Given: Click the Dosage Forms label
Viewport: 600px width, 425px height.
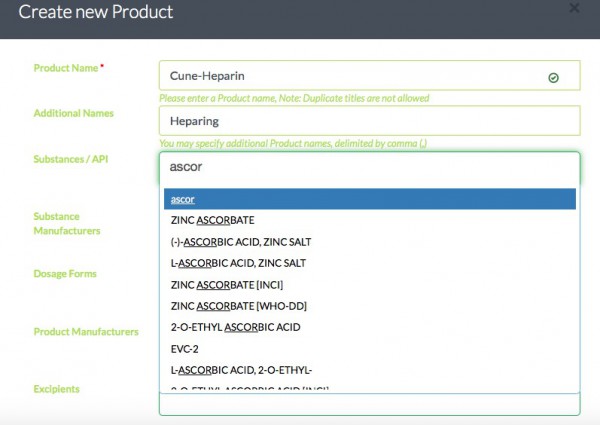Looking at the screenshot, I should point(65,274).
